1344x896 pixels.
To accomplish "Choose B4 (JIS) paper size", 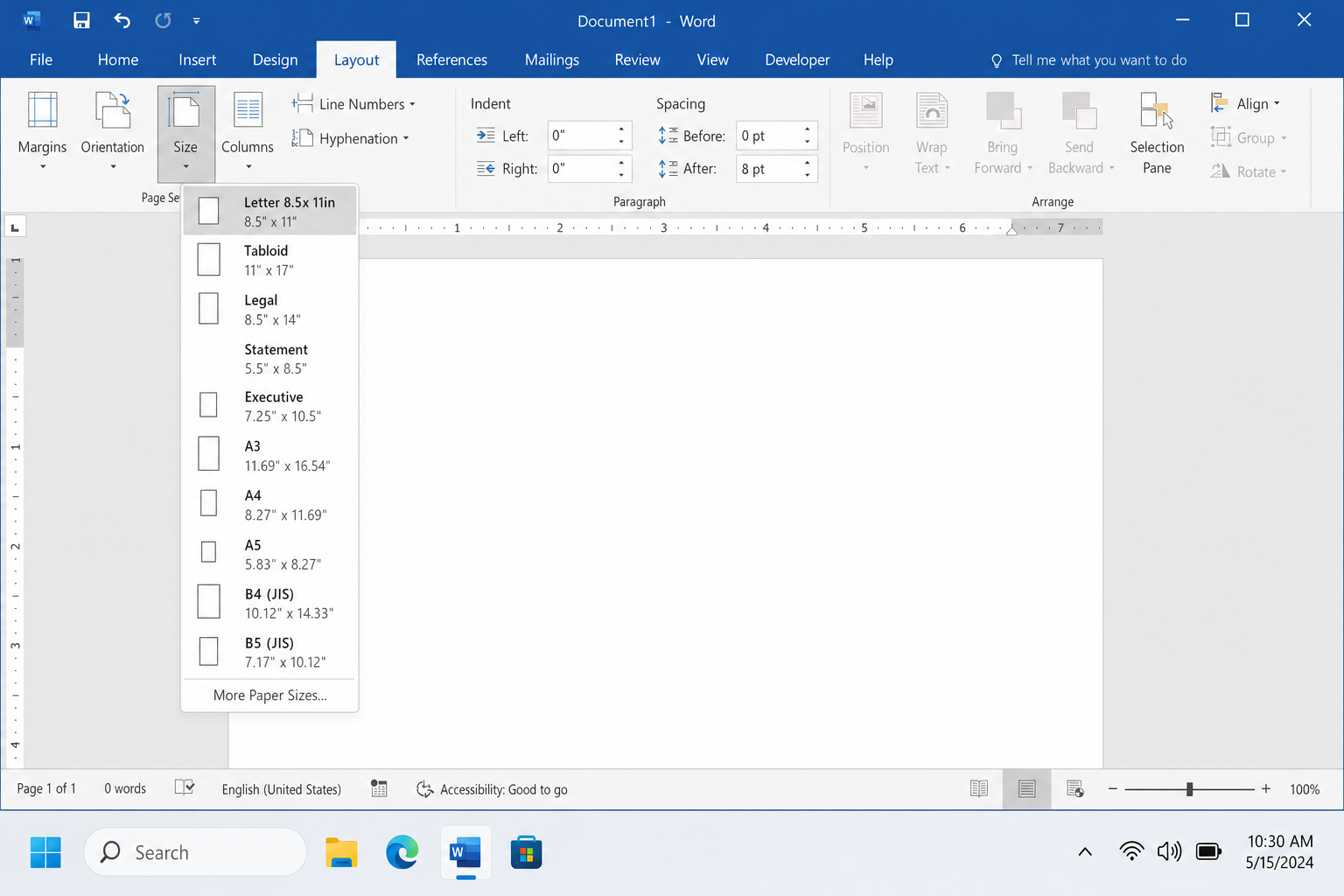I will (x=269, y=603).
